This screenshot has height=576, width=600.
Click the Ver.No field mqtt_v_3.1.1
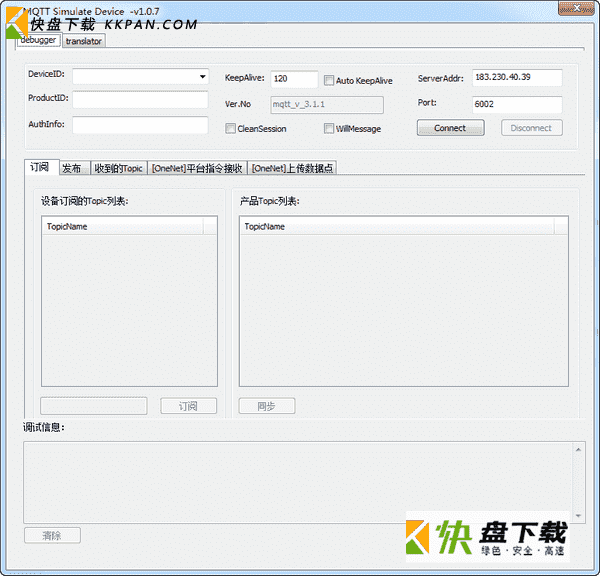click(327, 104)
